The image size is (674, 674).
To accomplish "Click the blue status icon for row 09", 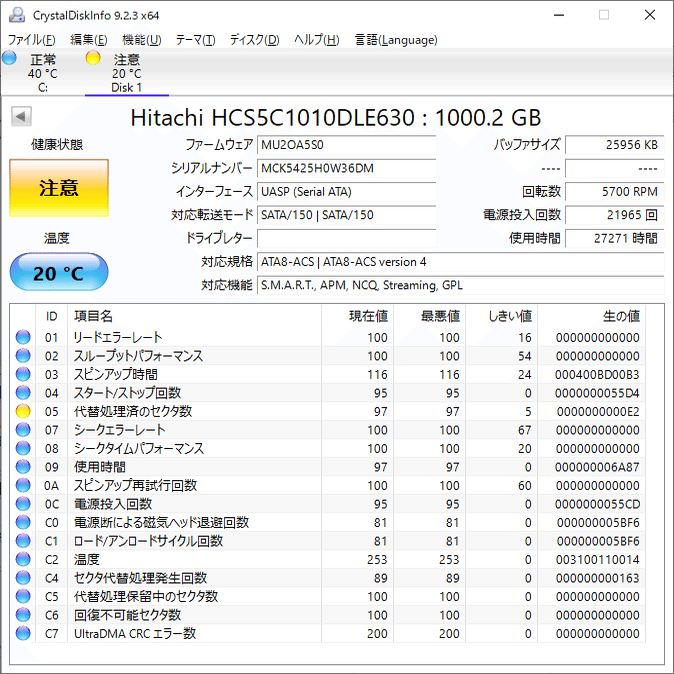I will tap(23, 467).
